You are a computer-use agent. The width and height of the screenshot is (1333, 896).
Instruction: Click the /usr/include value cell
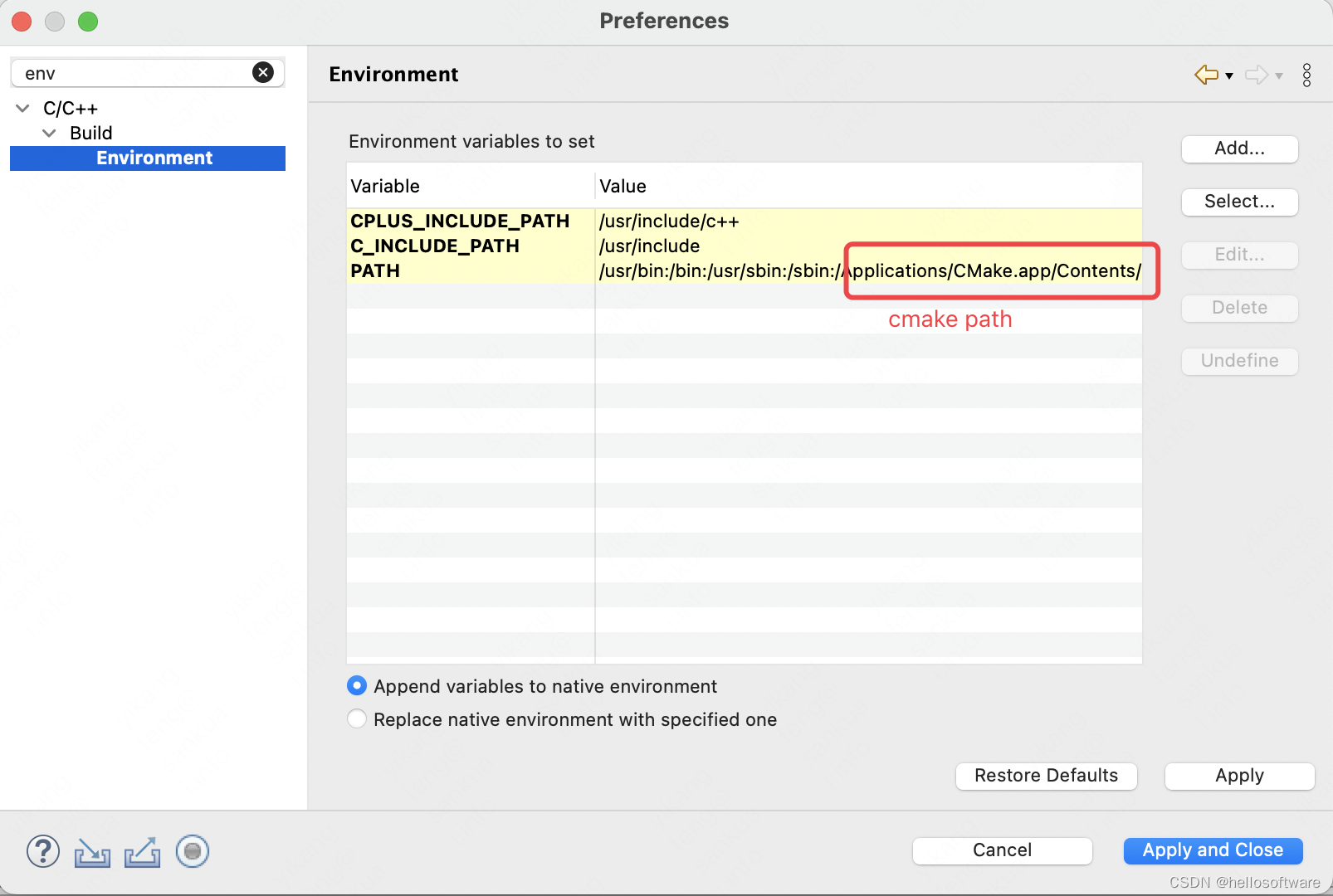click(869, 246)
